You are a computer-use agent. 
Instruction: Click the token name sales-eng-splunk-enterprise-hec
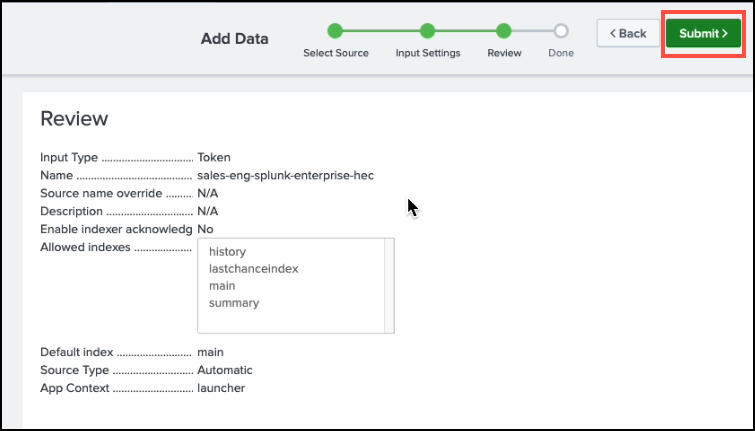click(x=285, y=175)
